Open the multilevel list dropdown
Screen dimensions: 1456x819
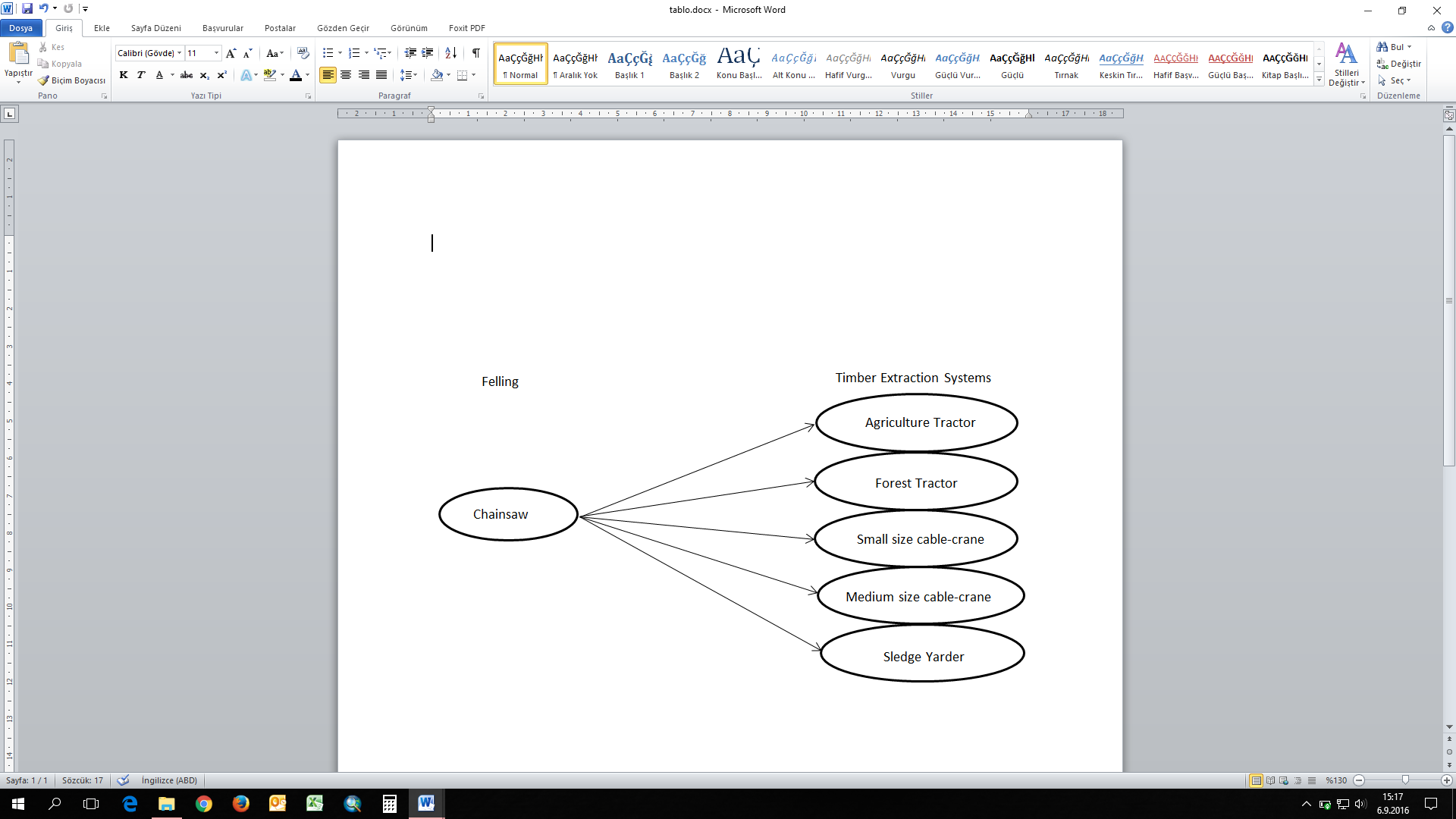(x=383, y=53)
